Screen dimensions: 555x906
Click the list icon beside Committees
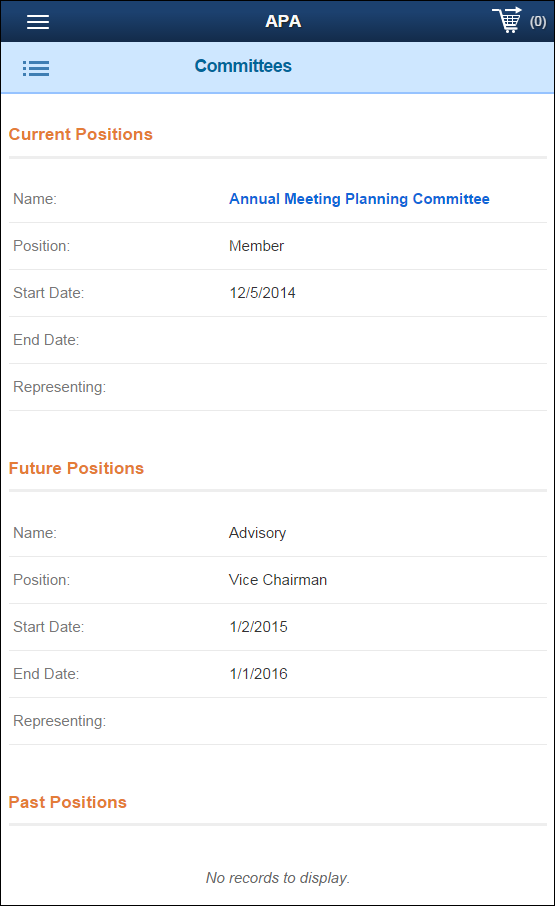36,69
